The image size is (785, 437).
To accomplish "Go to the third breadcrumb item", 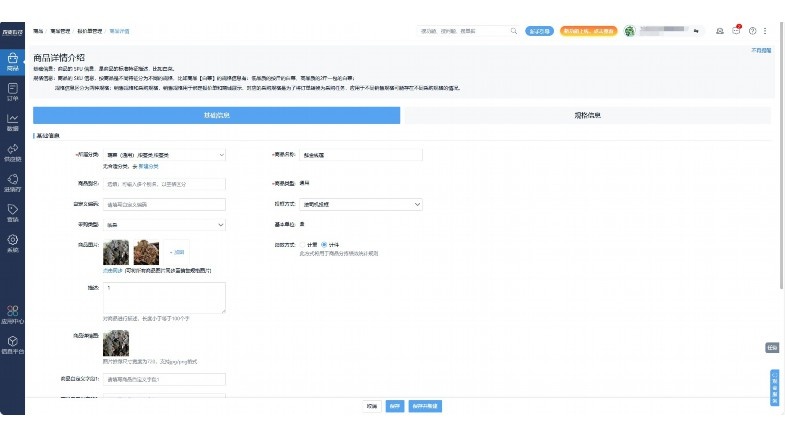I will coord(90,31).
